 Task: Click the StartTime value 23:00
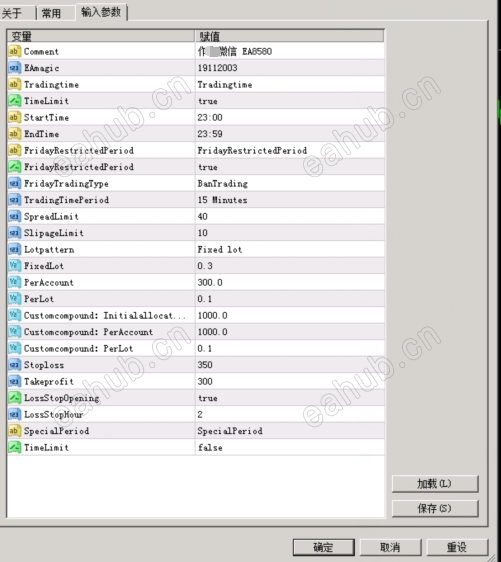210,117
